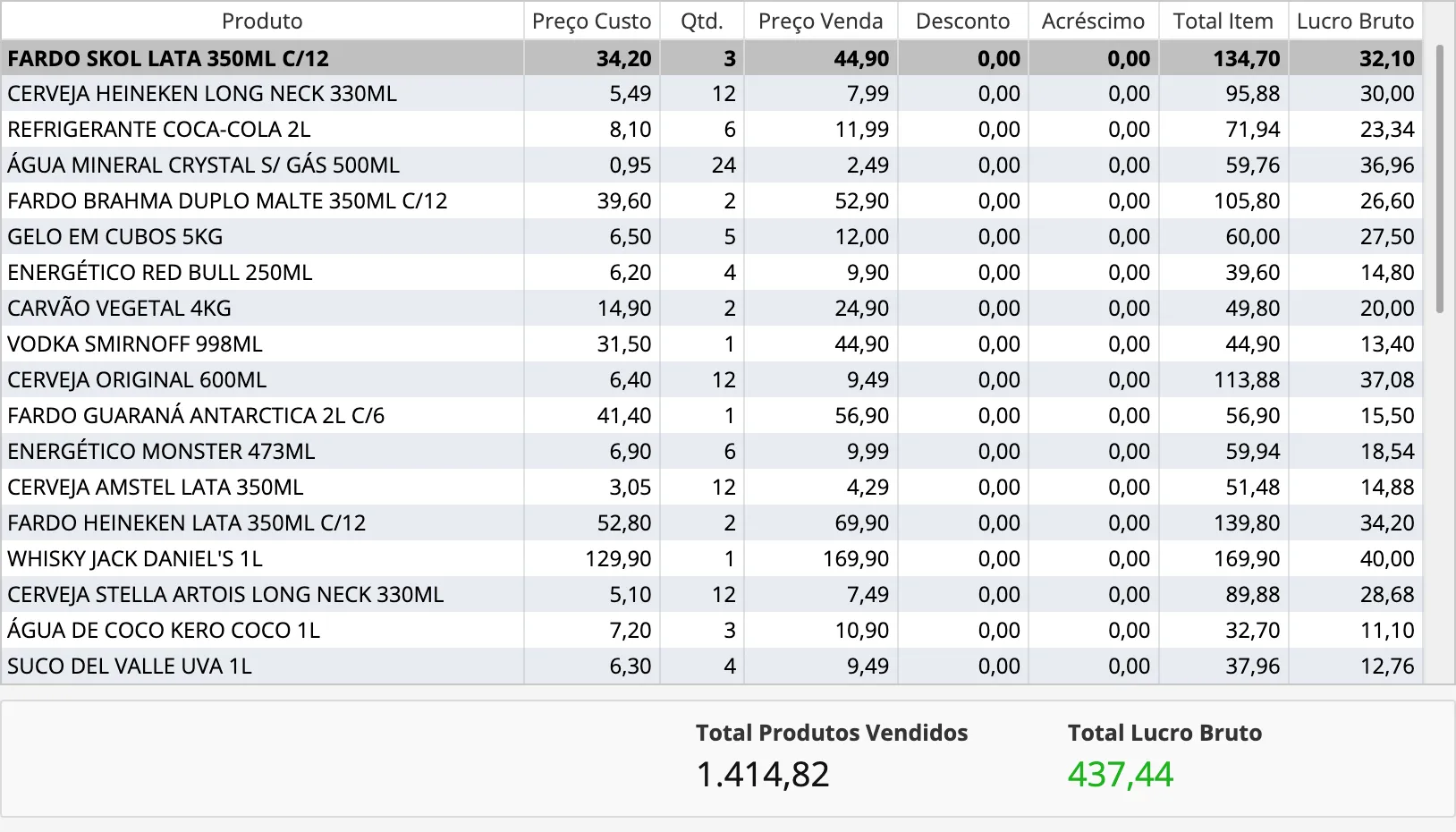This screenshot has width=1456, height=832.
Task: Click the Qtd. column header
Action: 702,21
